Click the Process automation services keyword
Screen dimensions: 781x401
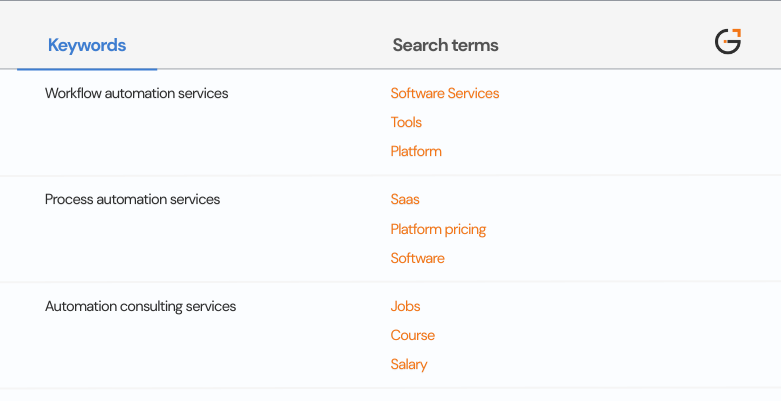pos(132,199)
